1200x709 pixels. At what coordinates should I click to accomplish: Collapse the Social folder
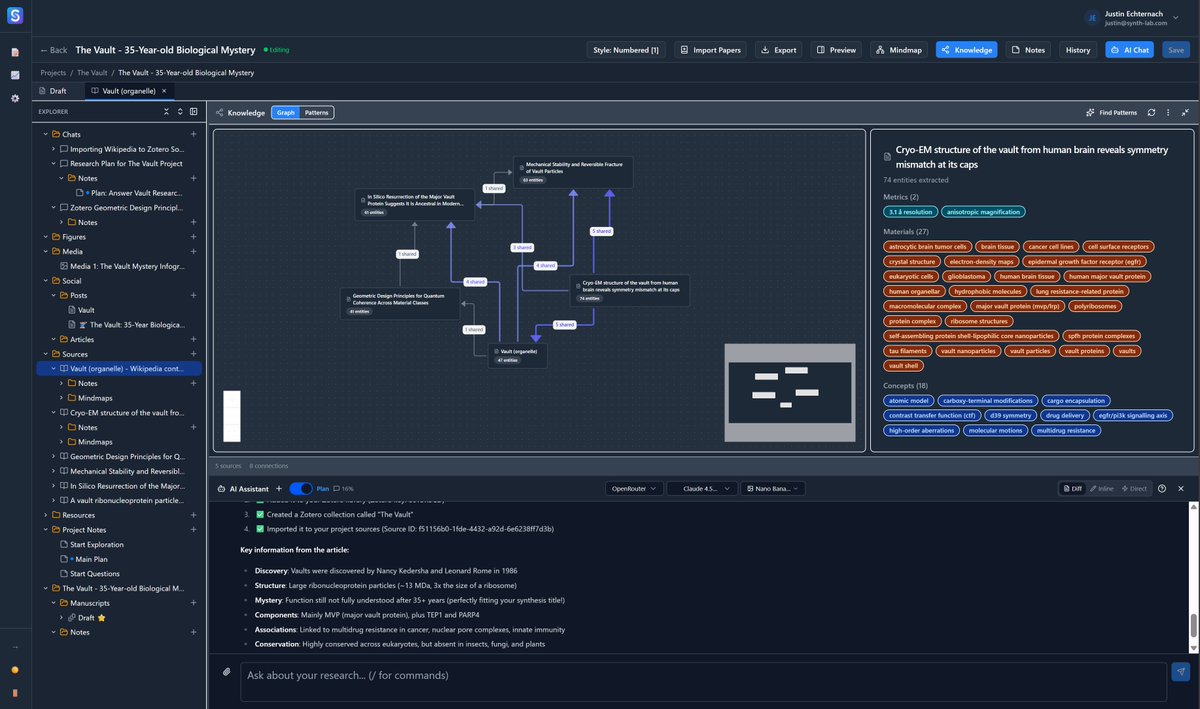(x=45, y=281)
